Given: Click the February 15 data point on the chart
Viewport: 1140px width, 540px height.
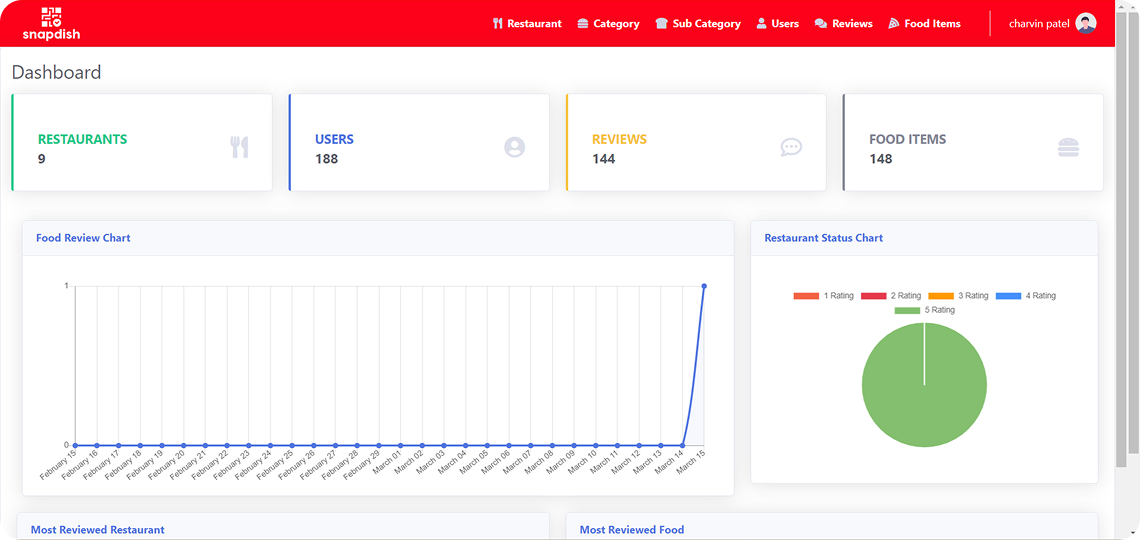Looking at the screenshot, I should coord(75,445).
